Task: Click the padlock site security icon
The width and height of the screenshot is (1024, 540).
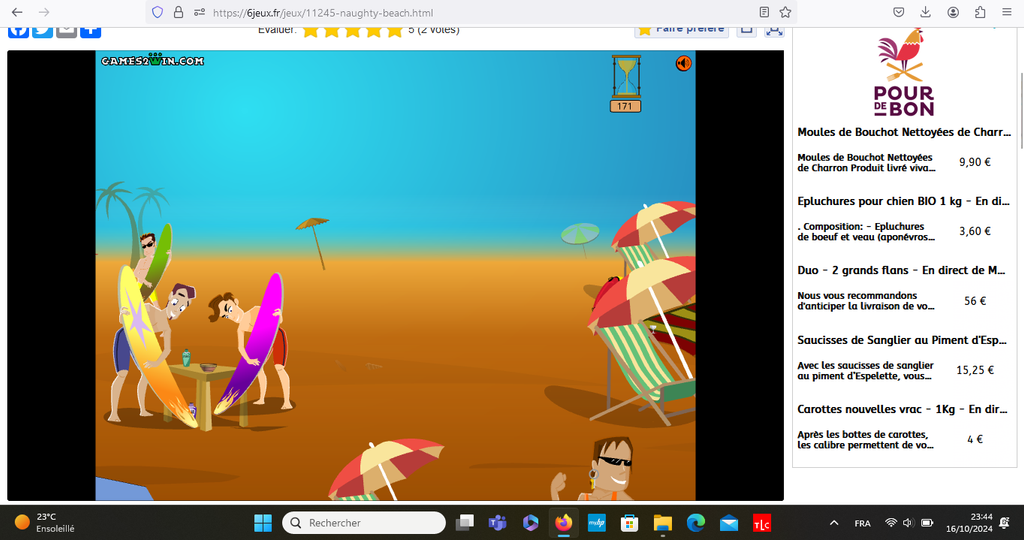Action: [x=178, y=12]
